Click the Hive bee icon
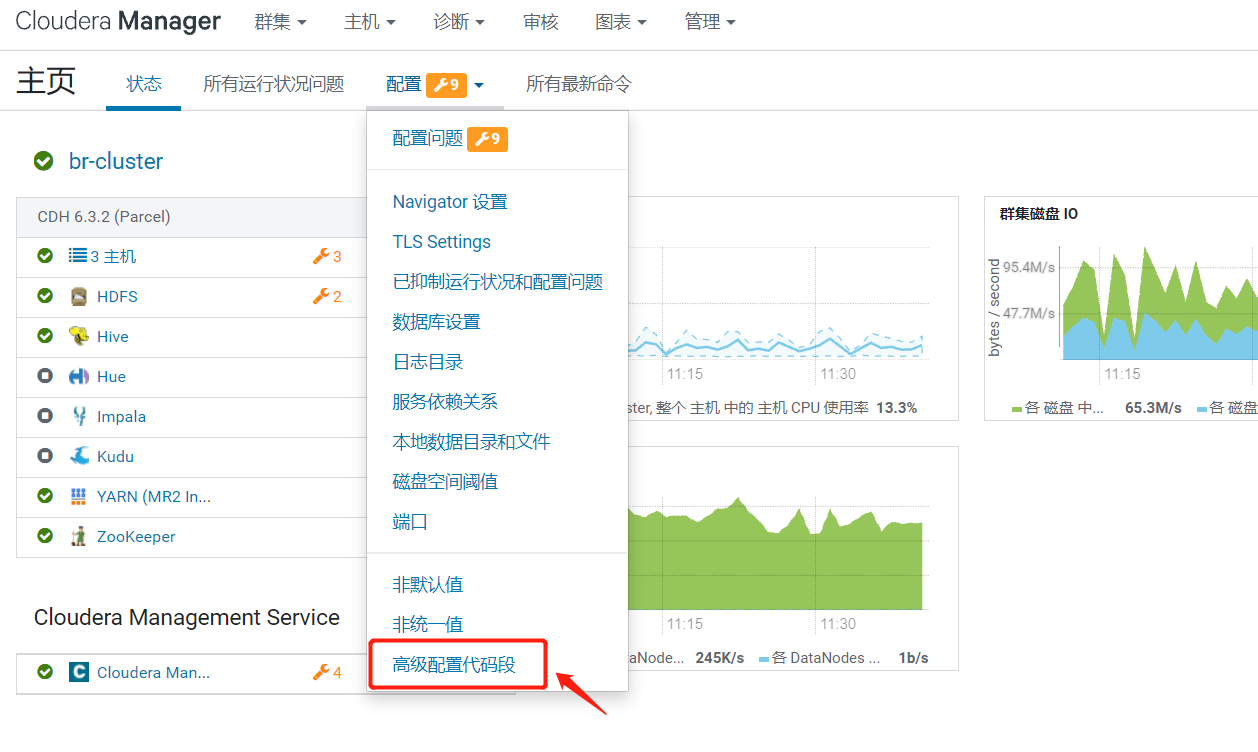Image resolution: width=1258 pixels, height=752 pixels. [x=79, y=336]
